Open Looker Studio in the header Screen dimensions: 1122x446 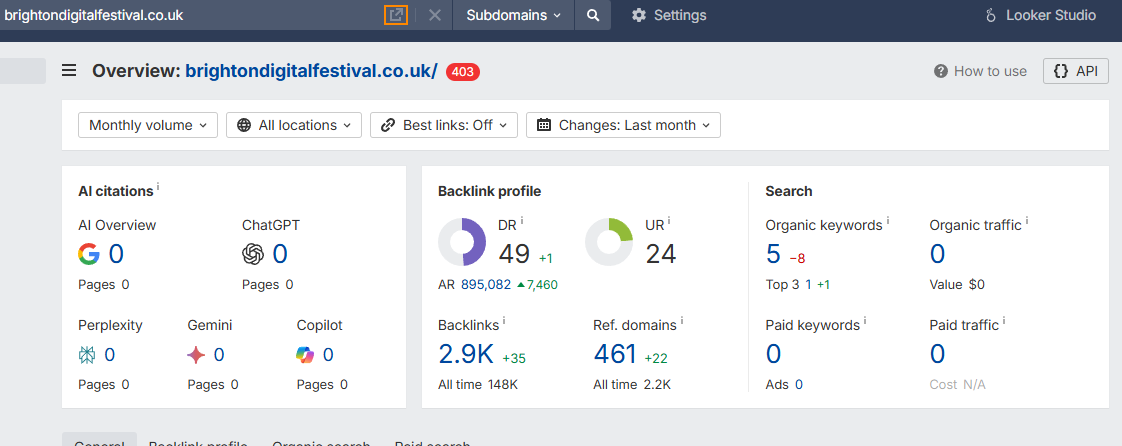[1040, 15]
